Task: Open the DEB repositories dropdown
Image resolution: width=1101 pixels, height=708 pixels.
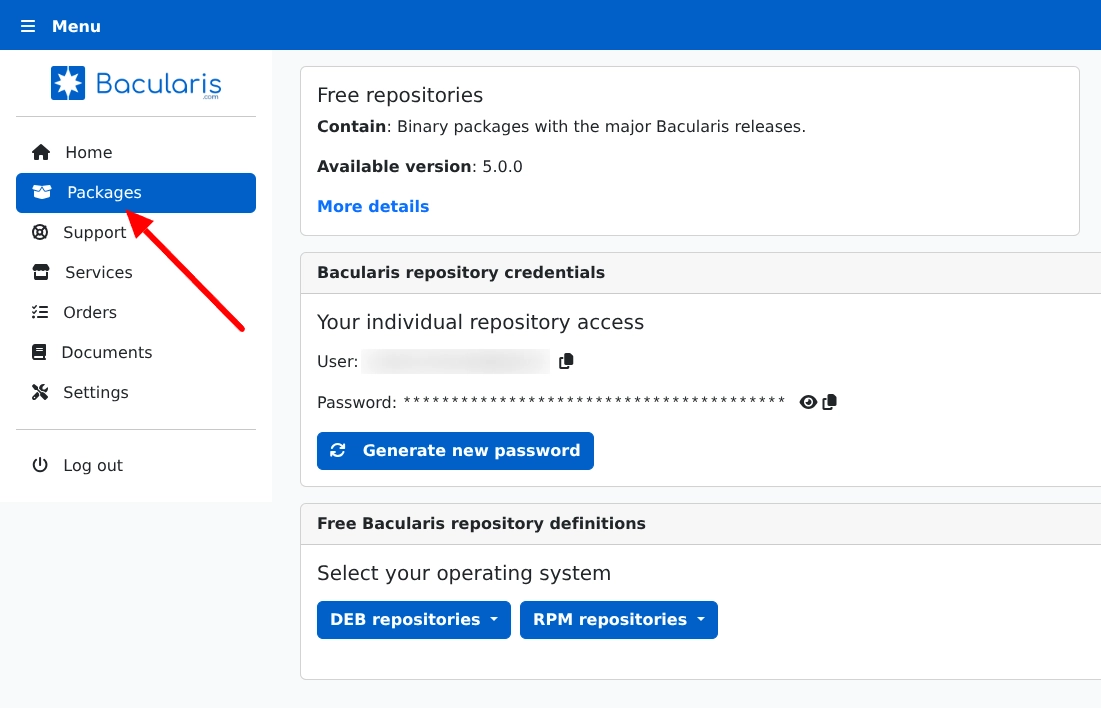Action: pos(413,620)
